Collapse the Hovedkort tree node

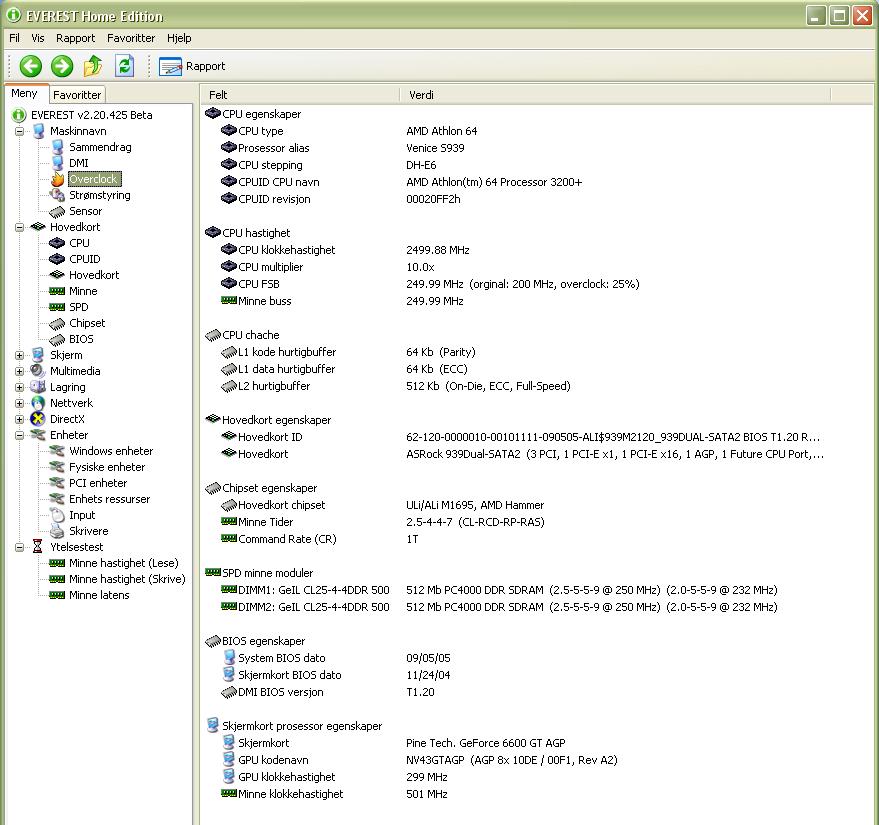click(x=20, y=227)
